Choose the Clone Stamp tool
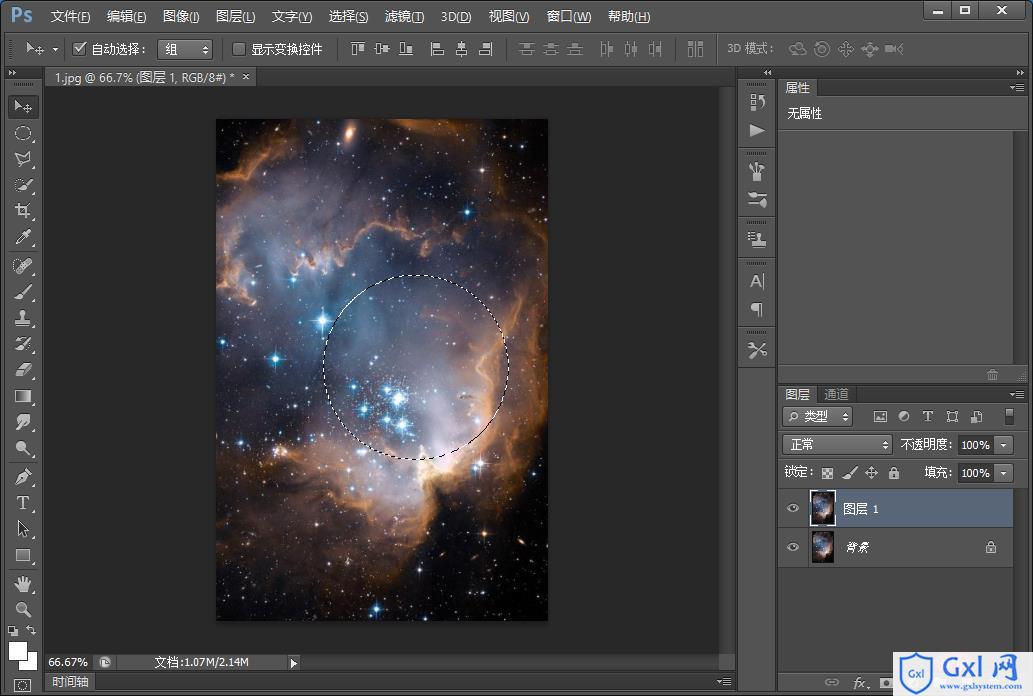 (23, 318)
